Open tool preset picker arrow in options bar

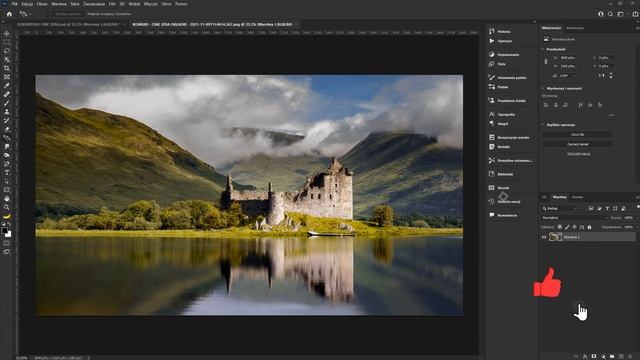(30, 14)
